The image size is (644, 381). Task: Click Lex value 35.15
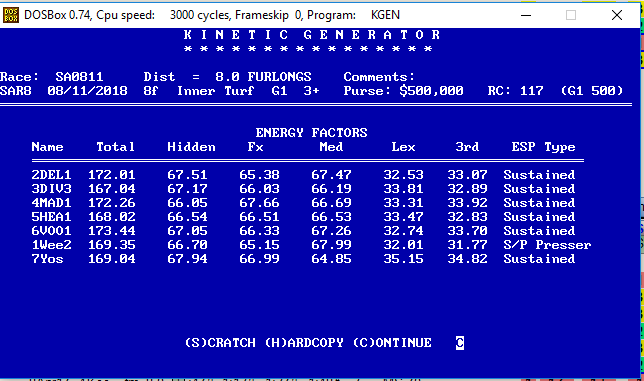403,259
